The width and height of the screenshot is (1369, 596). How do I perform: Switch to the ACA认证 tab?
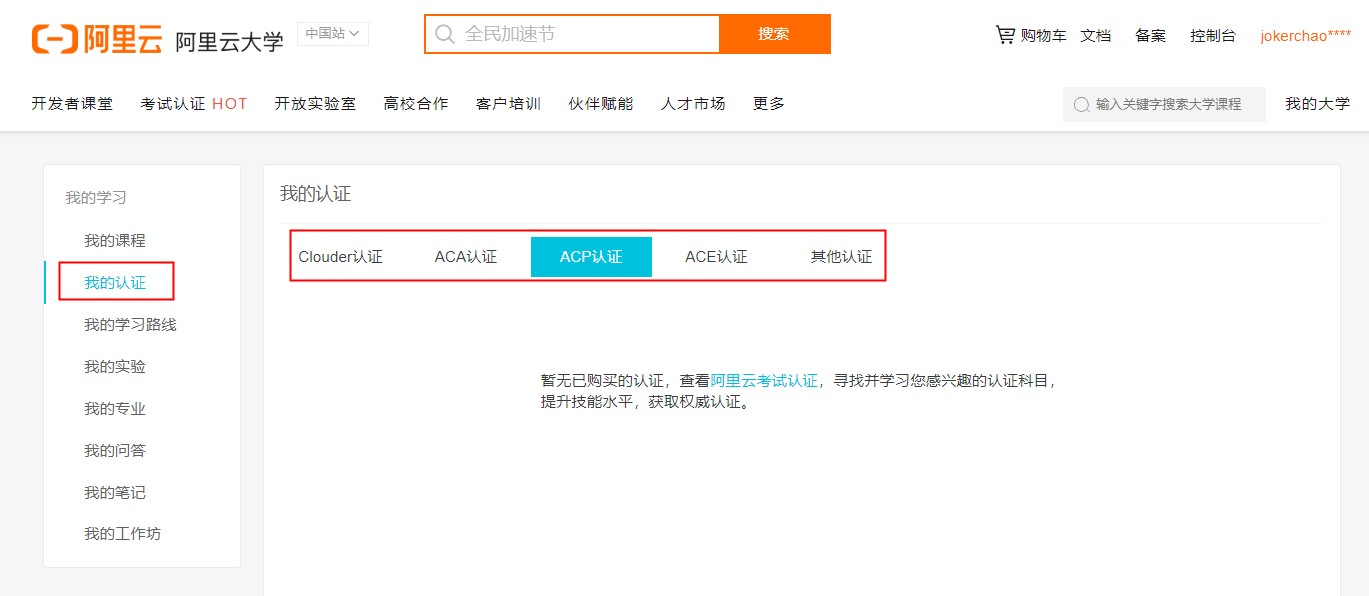coord(465,256)
